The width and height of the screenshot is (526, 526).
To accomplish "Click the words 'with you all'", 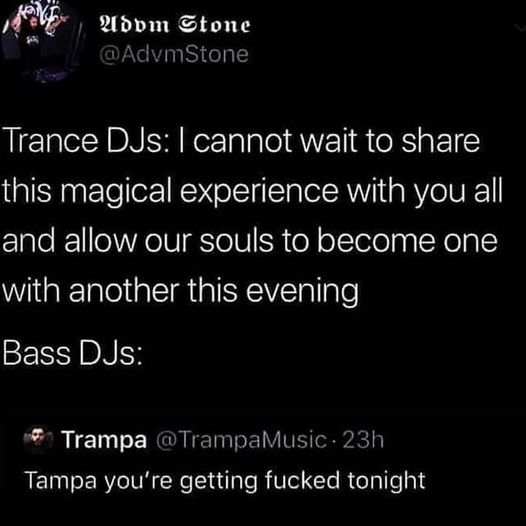I will 425,192.
